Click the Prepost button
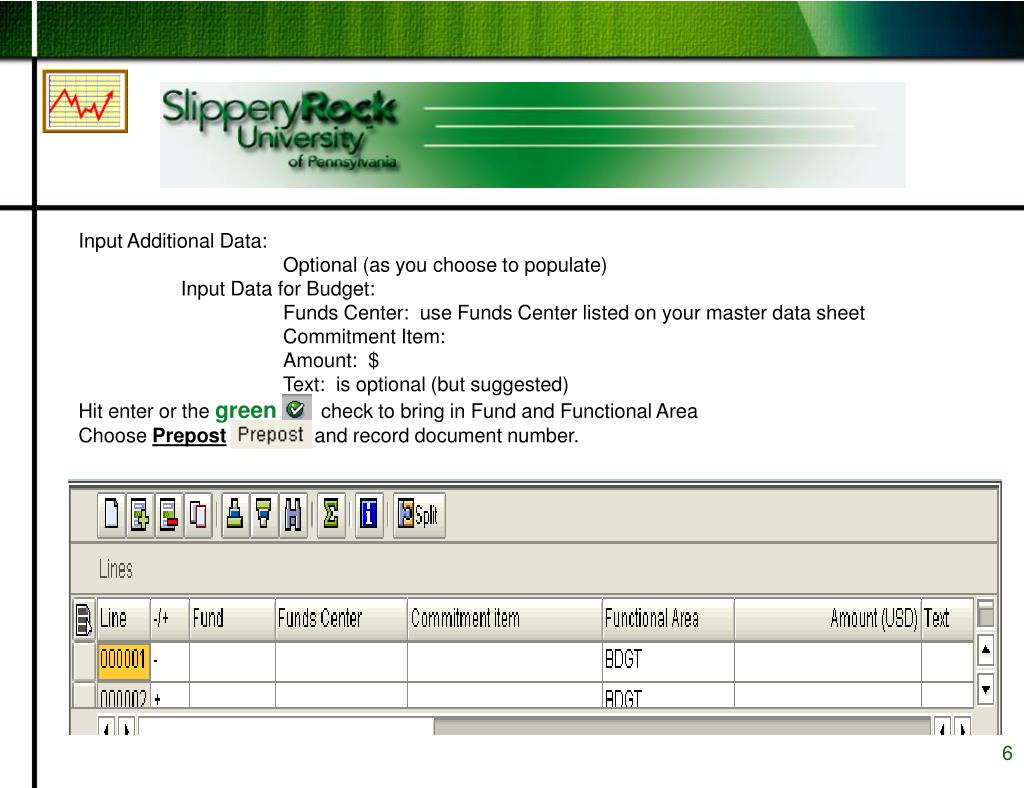 click(271, 435)
